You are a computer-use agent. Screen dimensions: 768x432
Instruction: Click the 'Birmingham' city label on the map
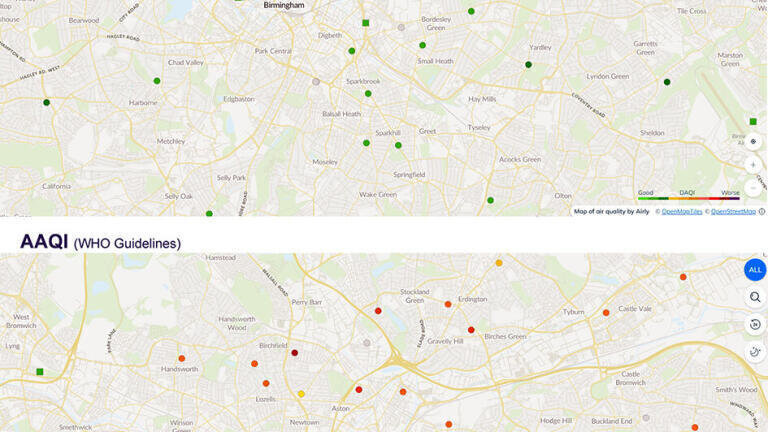284,5
